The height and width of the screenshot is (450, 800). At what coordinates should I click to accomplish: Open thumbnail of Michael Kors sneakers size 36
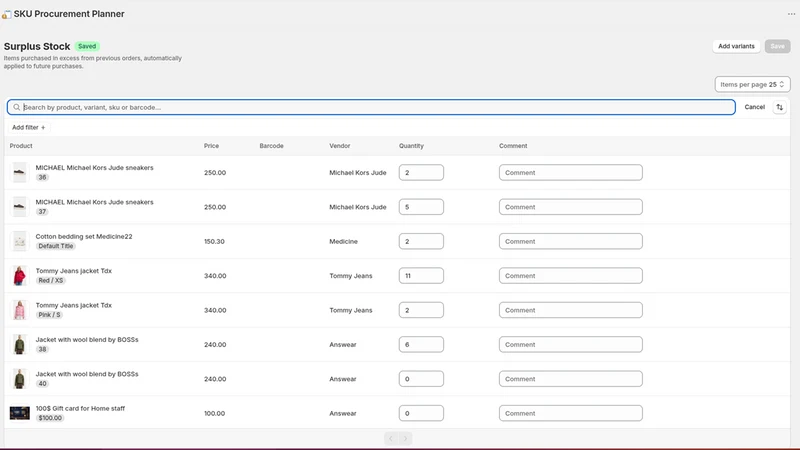click(19, 172)
